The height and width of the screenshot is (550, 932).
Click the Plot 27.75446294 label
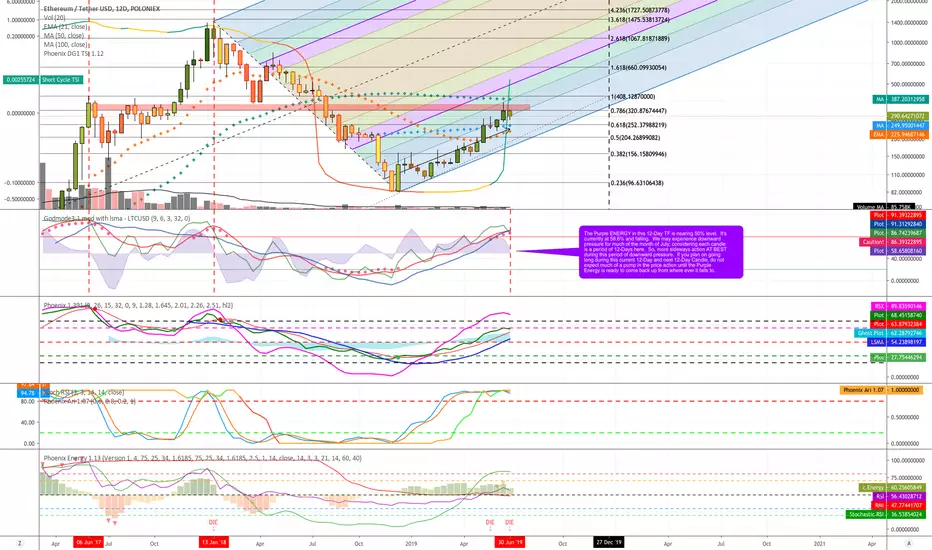click(899, 358)
